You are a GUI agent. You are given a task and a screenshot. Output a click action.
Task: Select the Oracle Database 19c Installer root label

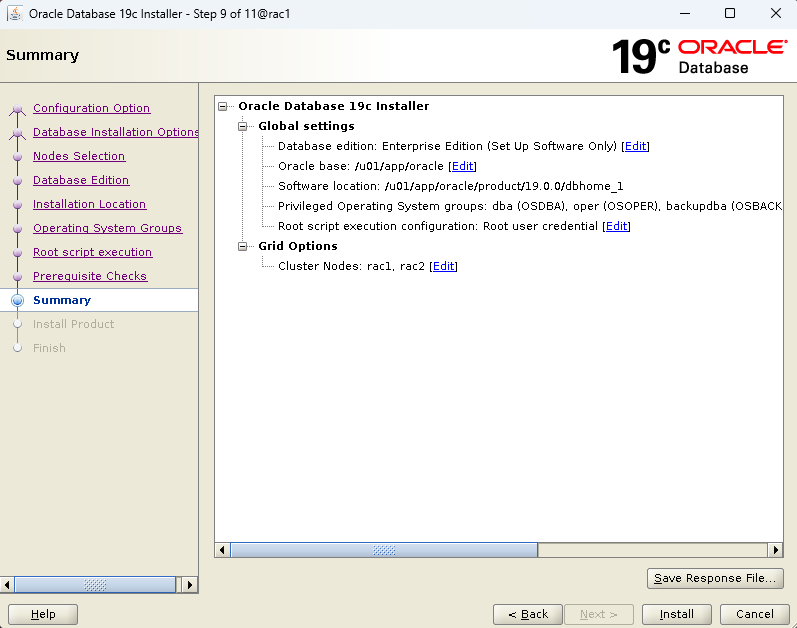[x=333, y=106]
